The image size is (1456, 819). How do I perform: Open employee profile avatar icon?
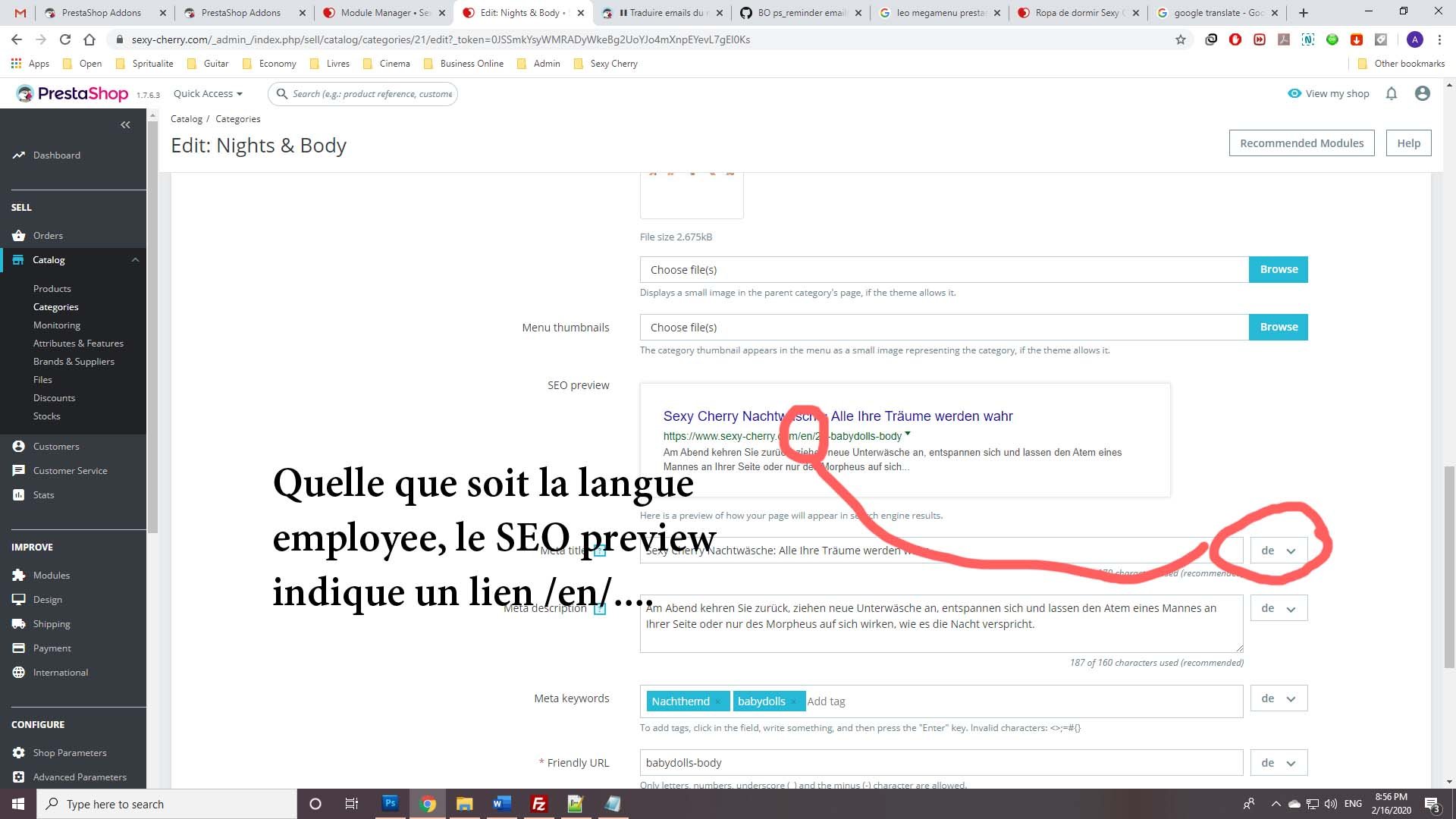pyautogui.click(x=1422, y=93)
